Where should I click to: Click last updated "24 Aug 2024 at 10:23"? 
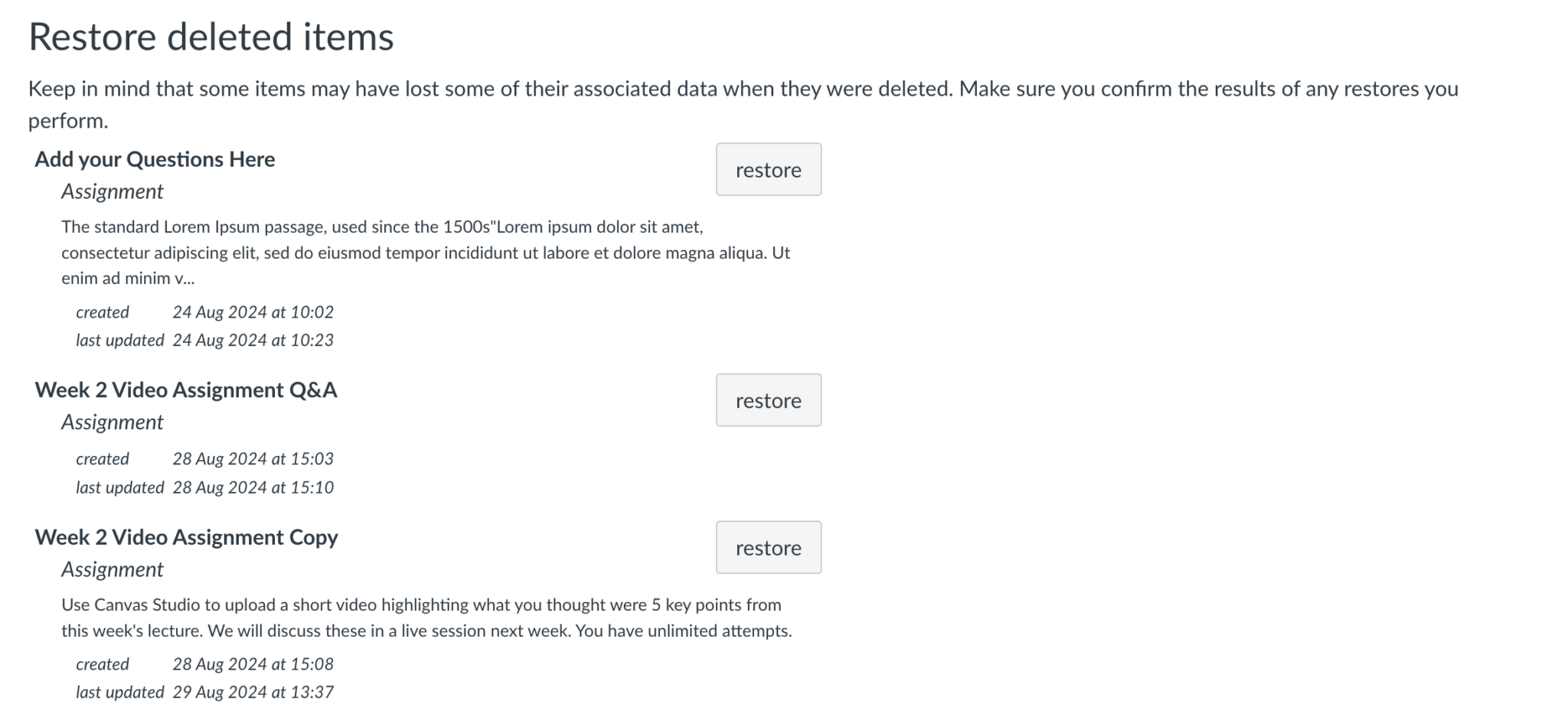[x=253, y=340]
